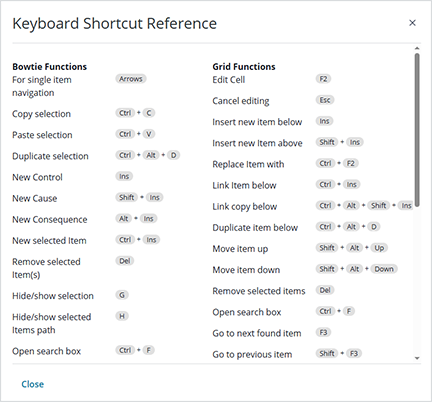Click the Link copy below label
Viewport: 432px width, 402px height.
pyautogui.click(x=245, y=207)
